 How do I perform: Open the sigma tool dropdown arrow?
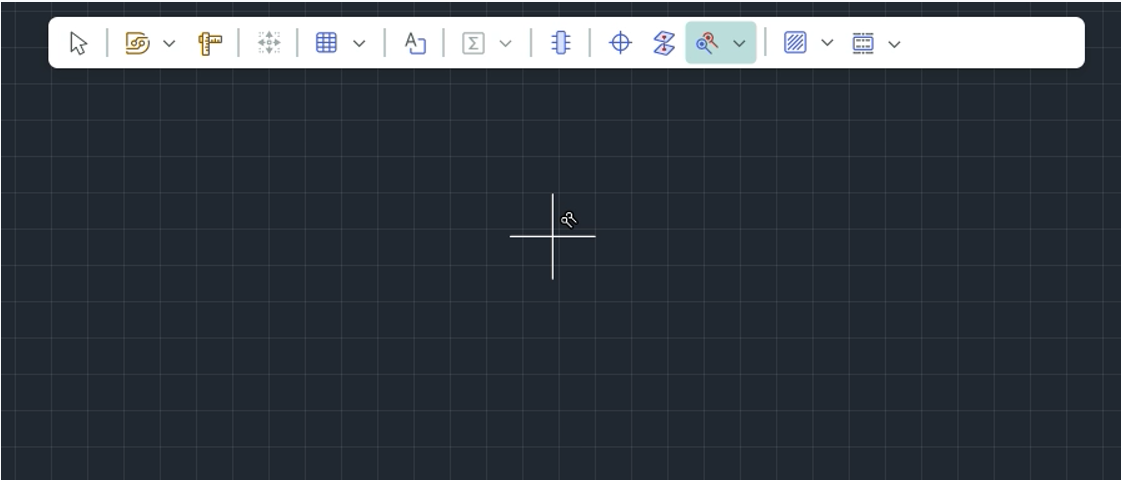(x=505, y=44)
